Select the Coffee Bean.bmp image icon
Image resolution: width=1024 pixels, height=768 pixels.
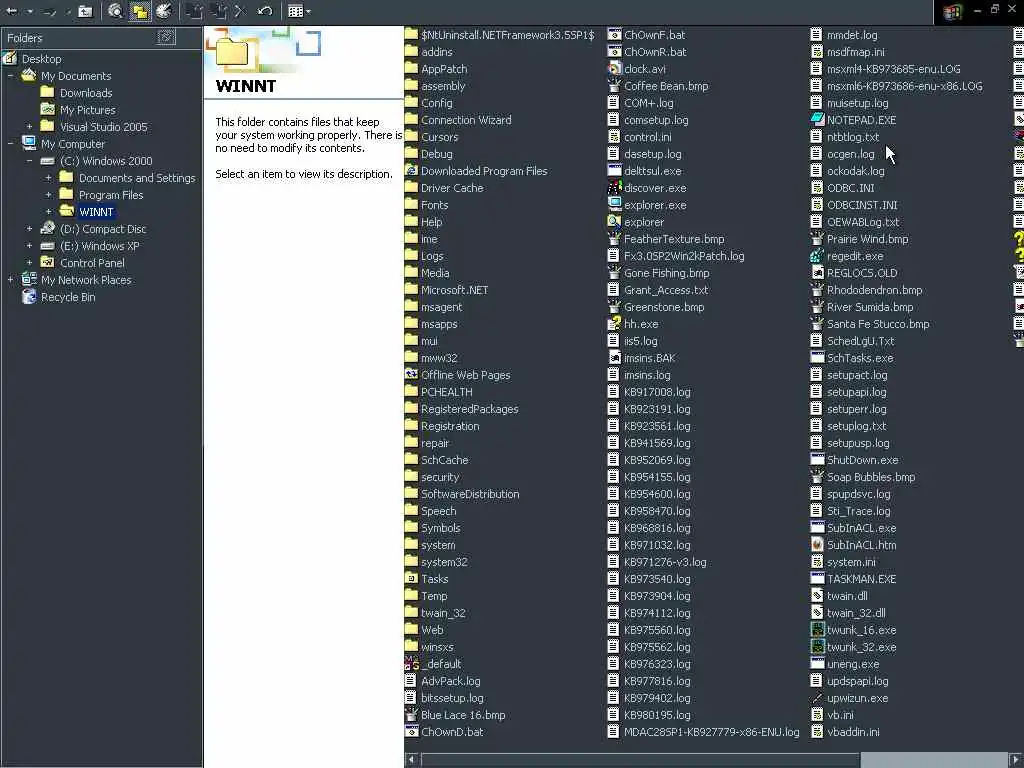click(x=614, y=86)
